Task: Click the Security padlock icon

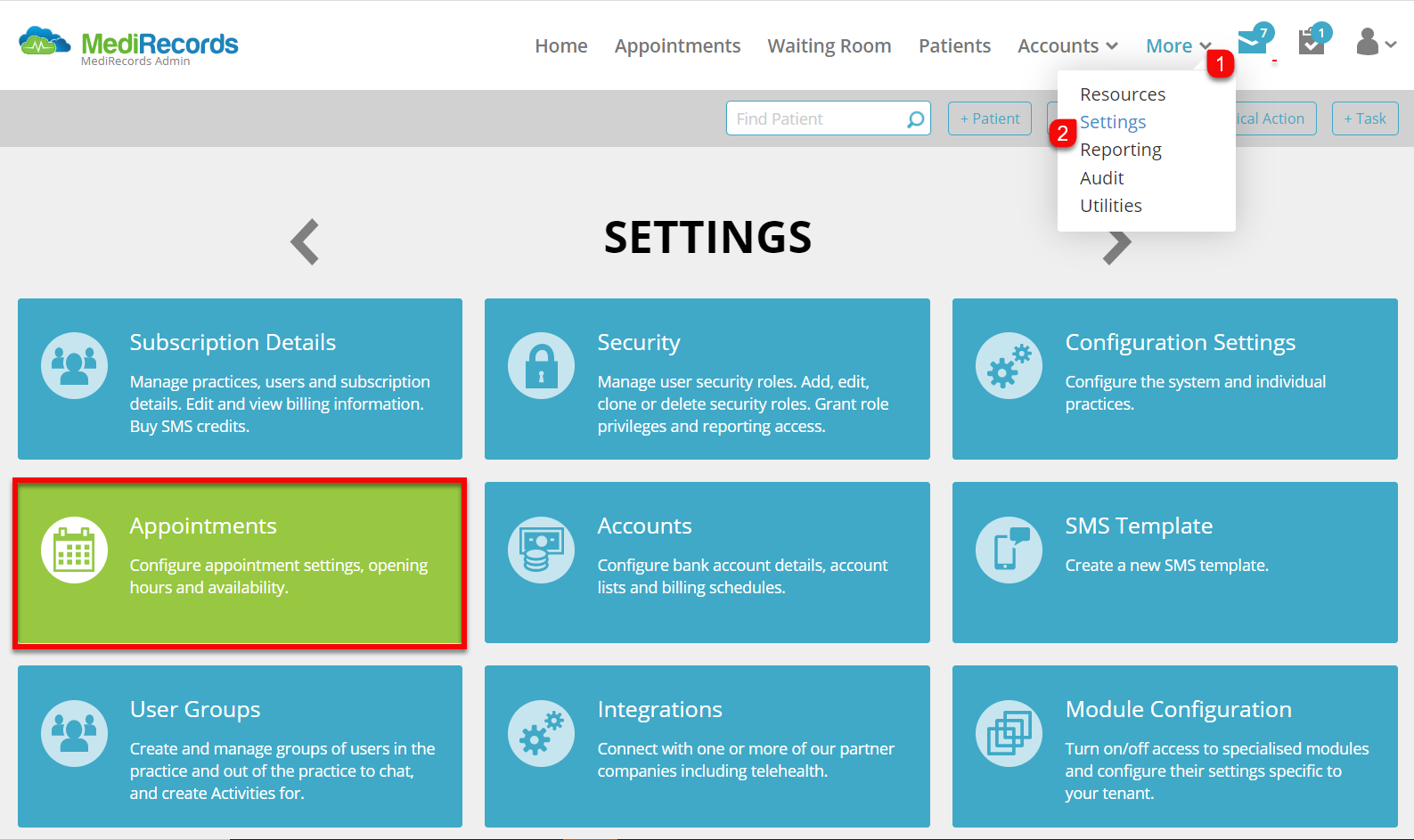Action: pyautogui.click(x=541, y=365)
